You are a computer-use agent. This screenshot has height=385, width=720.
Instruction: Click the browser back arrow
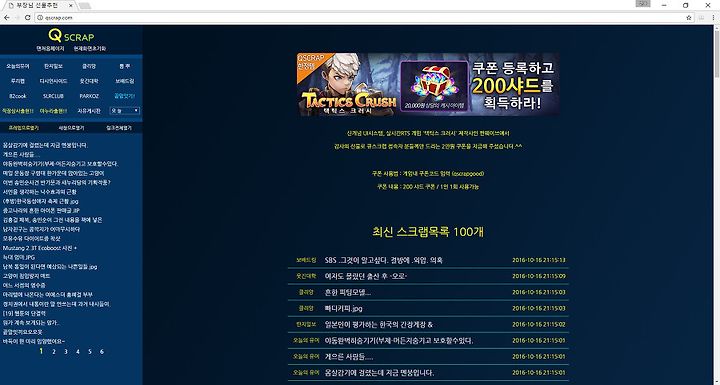coord(6,17)
